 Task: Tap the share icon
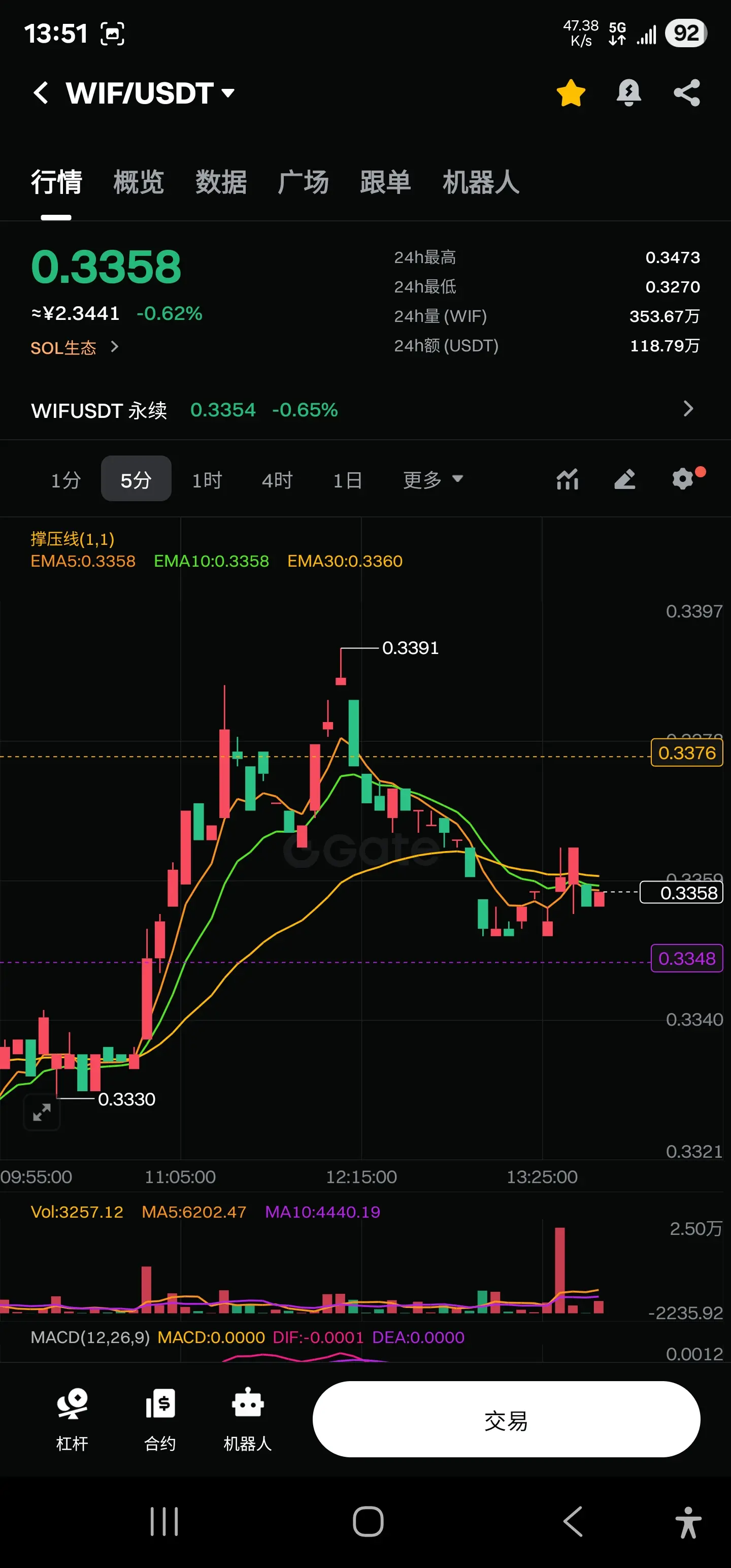coord(686,93)
